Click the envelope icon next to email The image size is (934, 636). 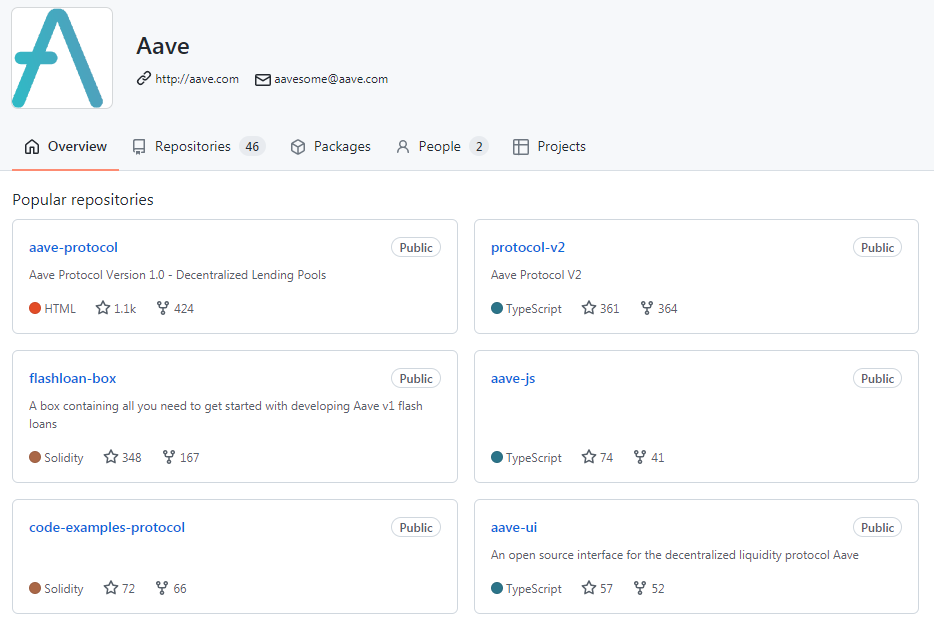[x=263, y=79]
